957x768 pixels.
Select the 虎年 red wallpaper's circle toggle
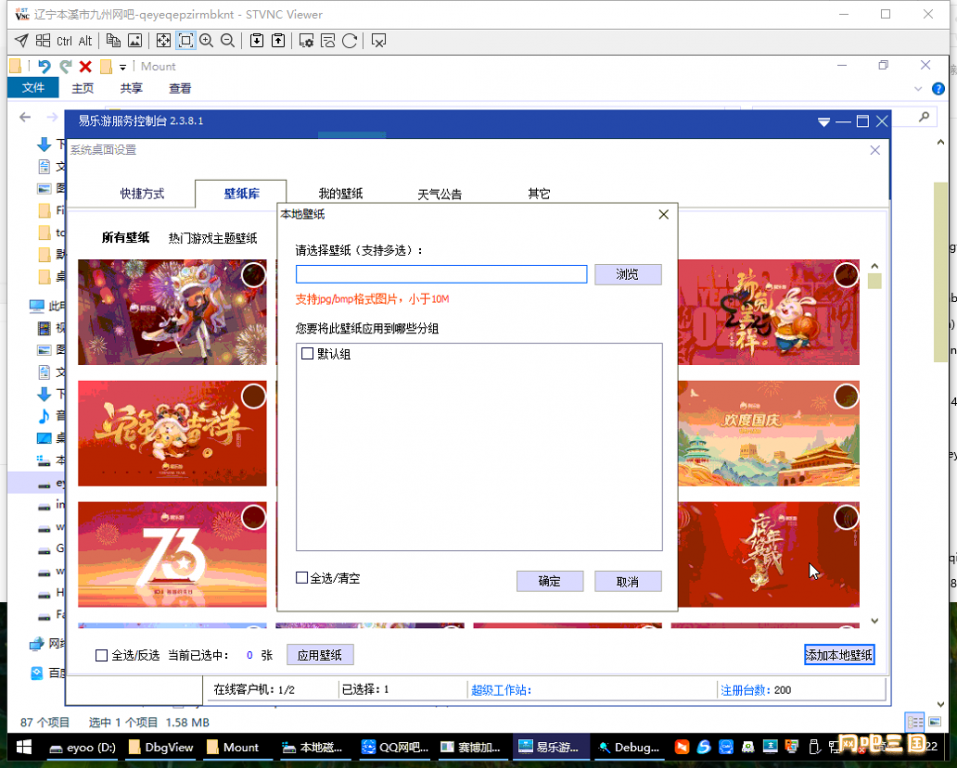click(x=846, y=517)
